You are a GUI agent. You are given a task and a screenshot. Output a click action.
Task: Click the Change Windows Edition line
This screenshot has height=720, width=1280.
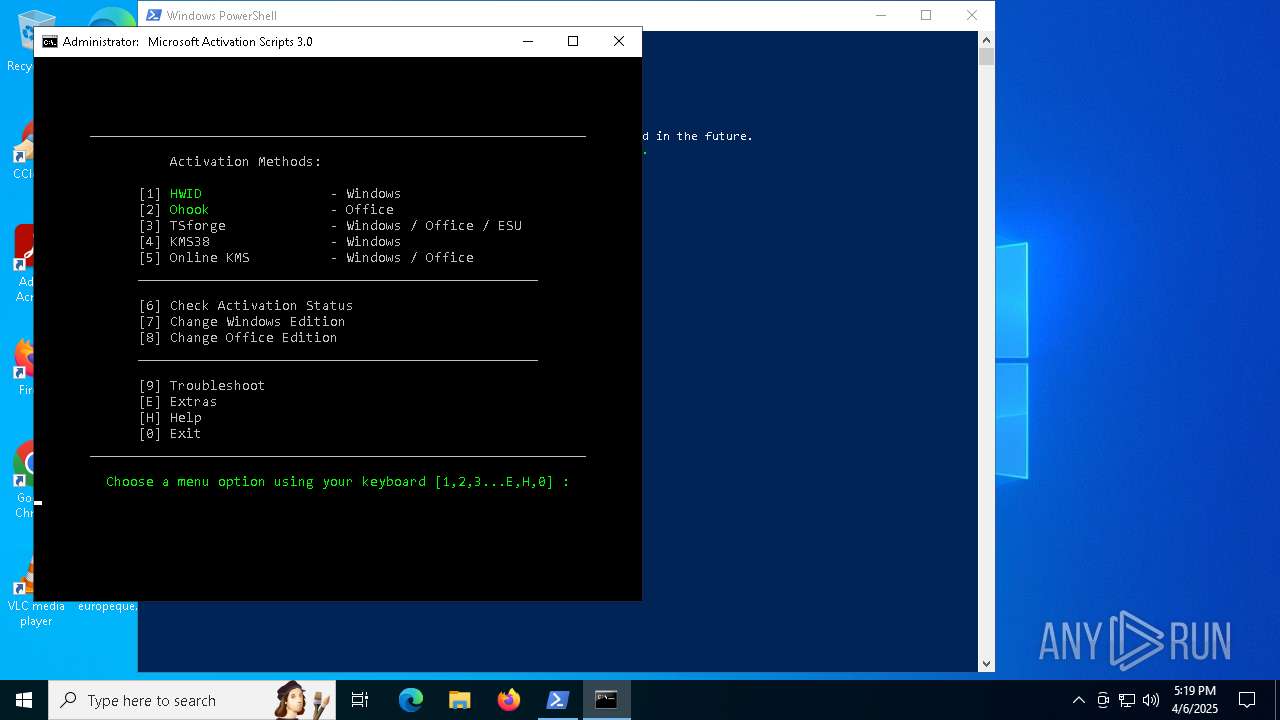[242, 321]
